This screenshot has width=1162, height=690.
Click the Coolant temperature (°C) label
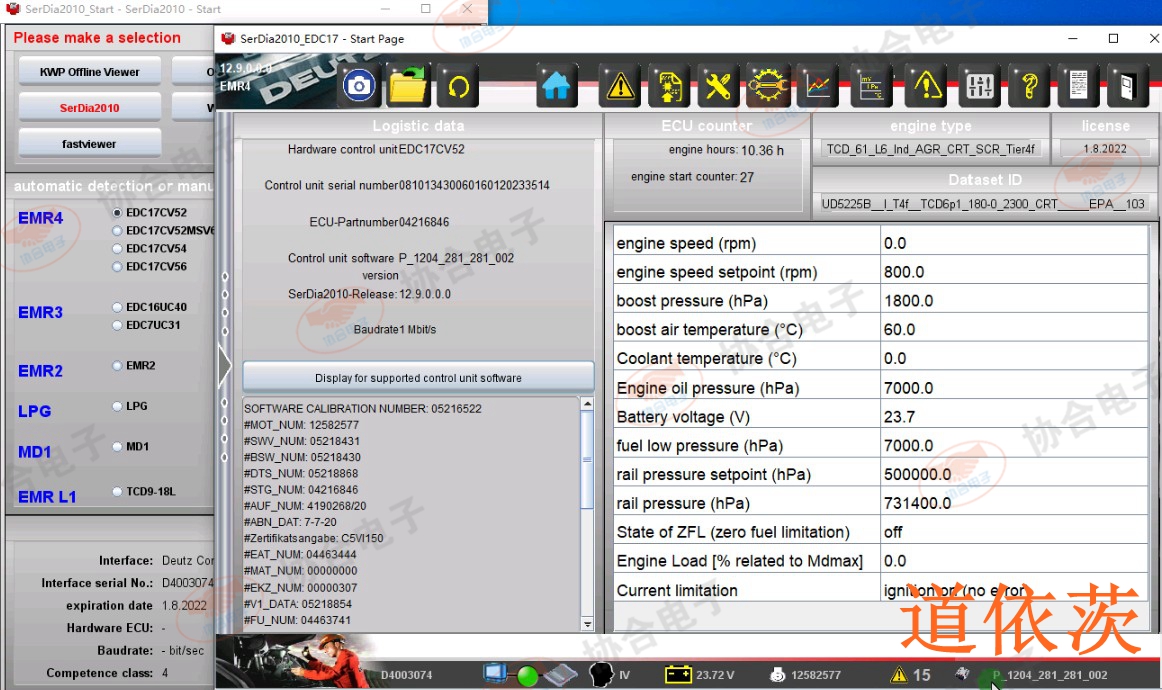tap(706, 359)
